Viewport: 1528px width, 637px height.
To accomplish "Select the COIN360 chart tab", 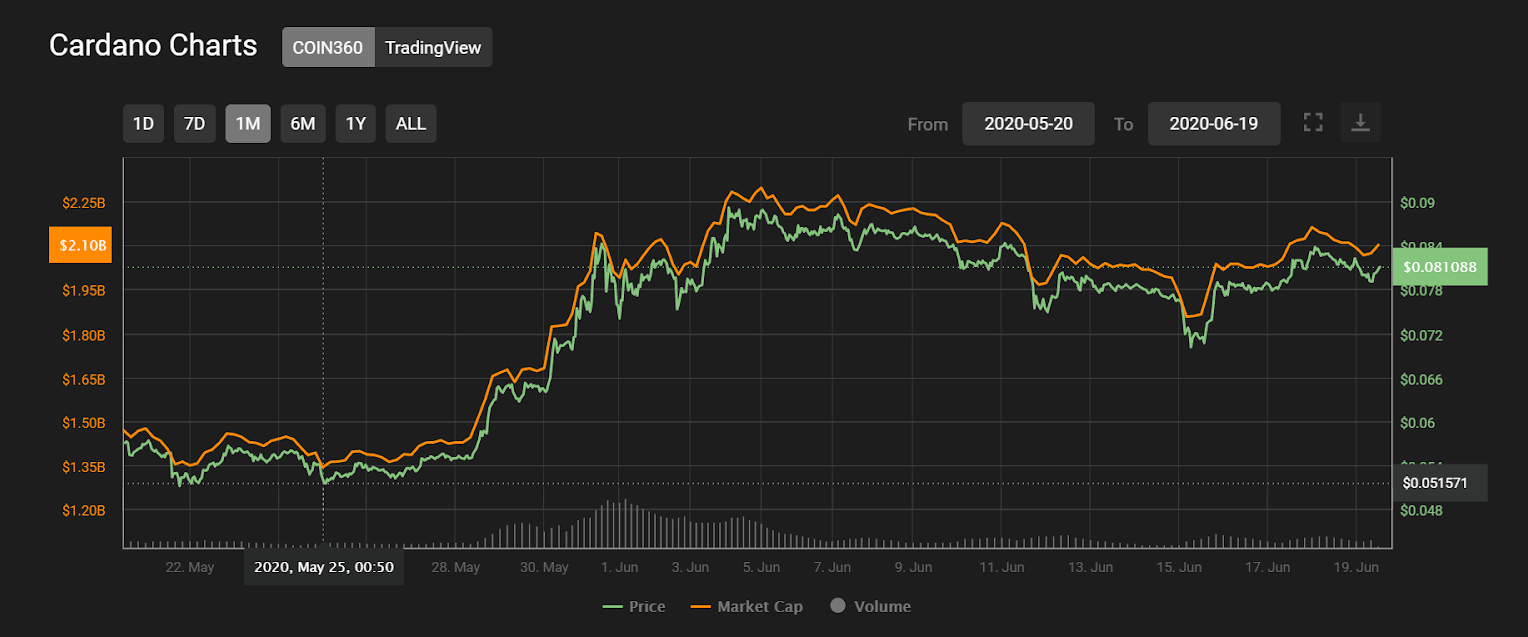I will coord(328,47).
